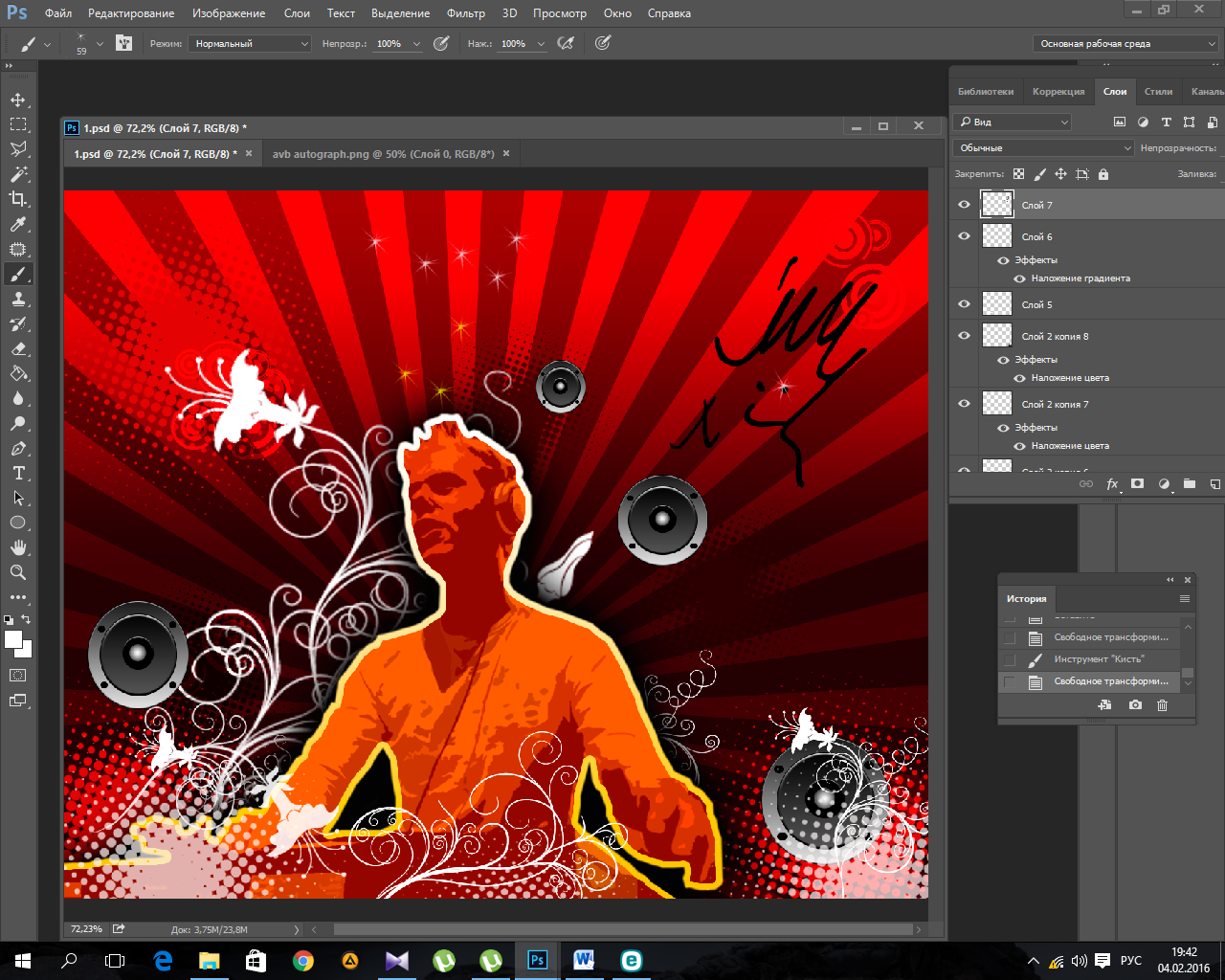Switch to the Стили panel tab
This screenshot has width=1225, height=980.
[x=1158, y=92]
